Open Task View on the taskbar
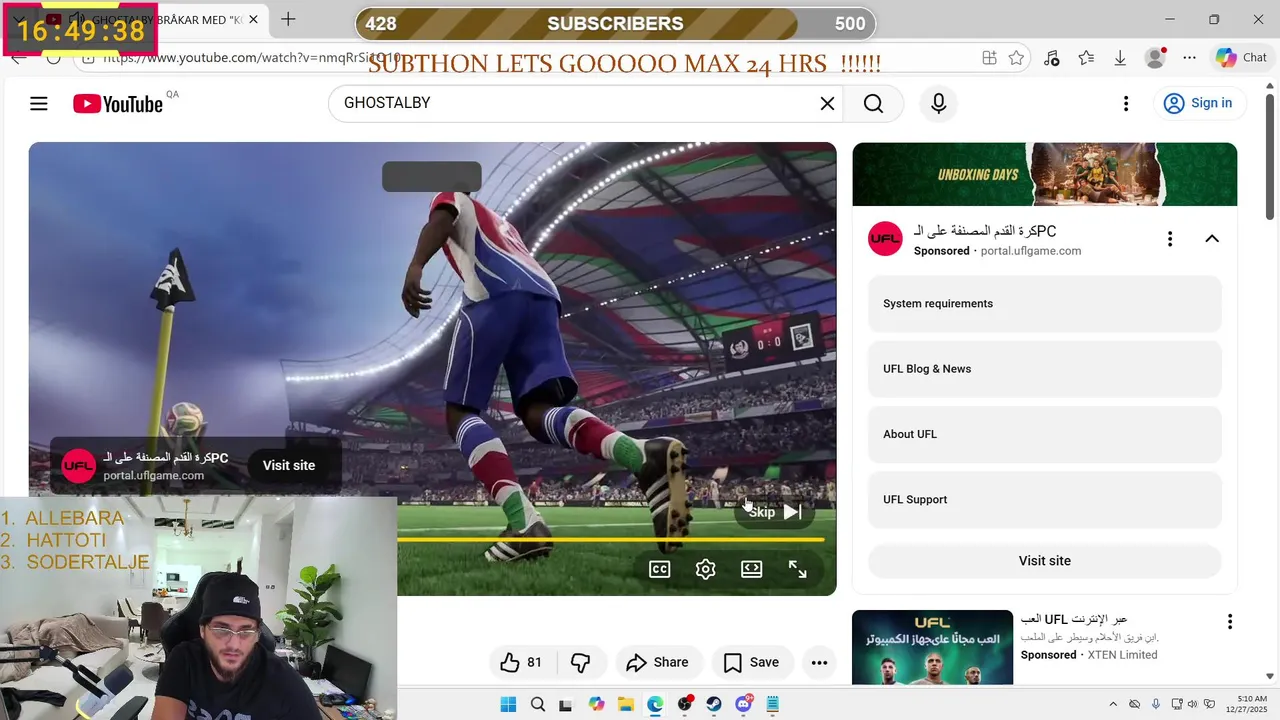Image resolution: width=1280 pixels, height=720 pixels. coord(567,704)
